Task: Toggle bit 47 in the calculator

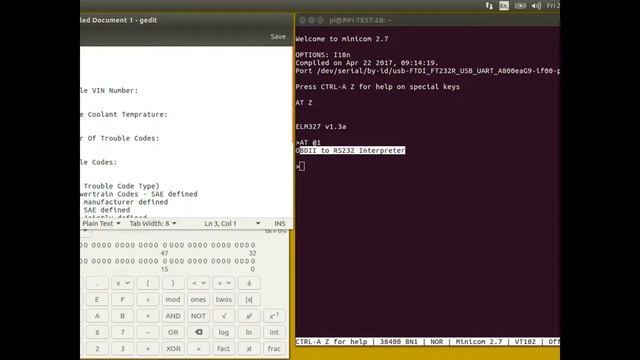Action: (x=165, y=245)
